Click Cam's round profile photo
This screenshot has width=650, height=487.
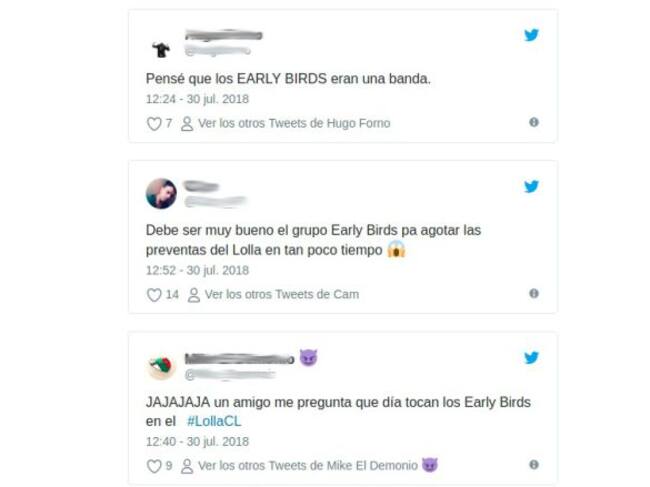(x=161, y=194)
